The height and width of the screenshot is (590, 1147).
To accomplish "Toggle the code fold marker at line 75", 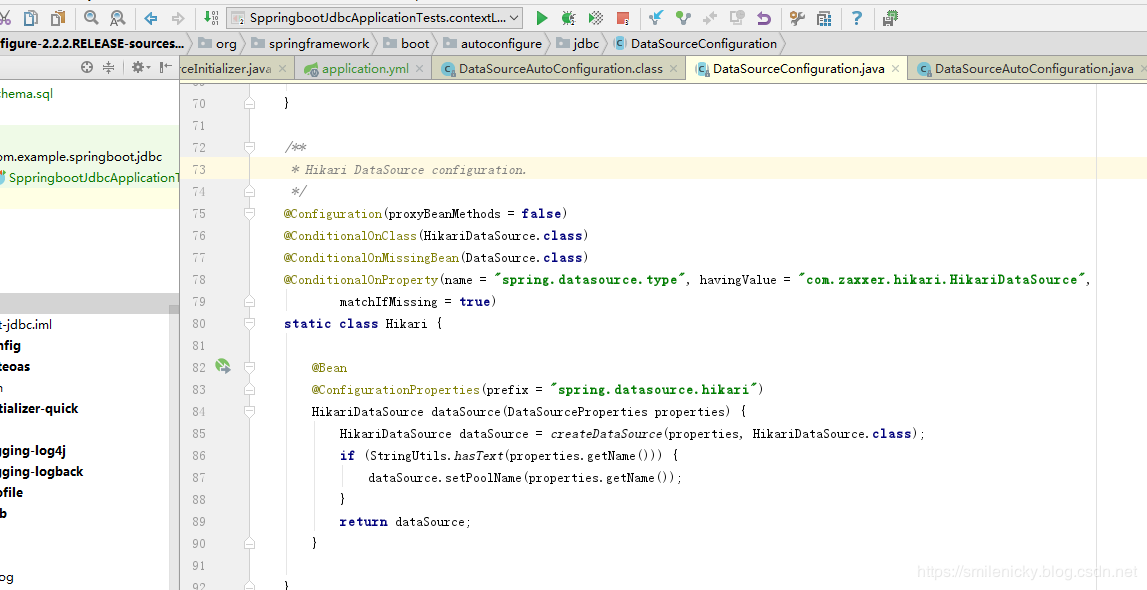I will click(249, 213).
